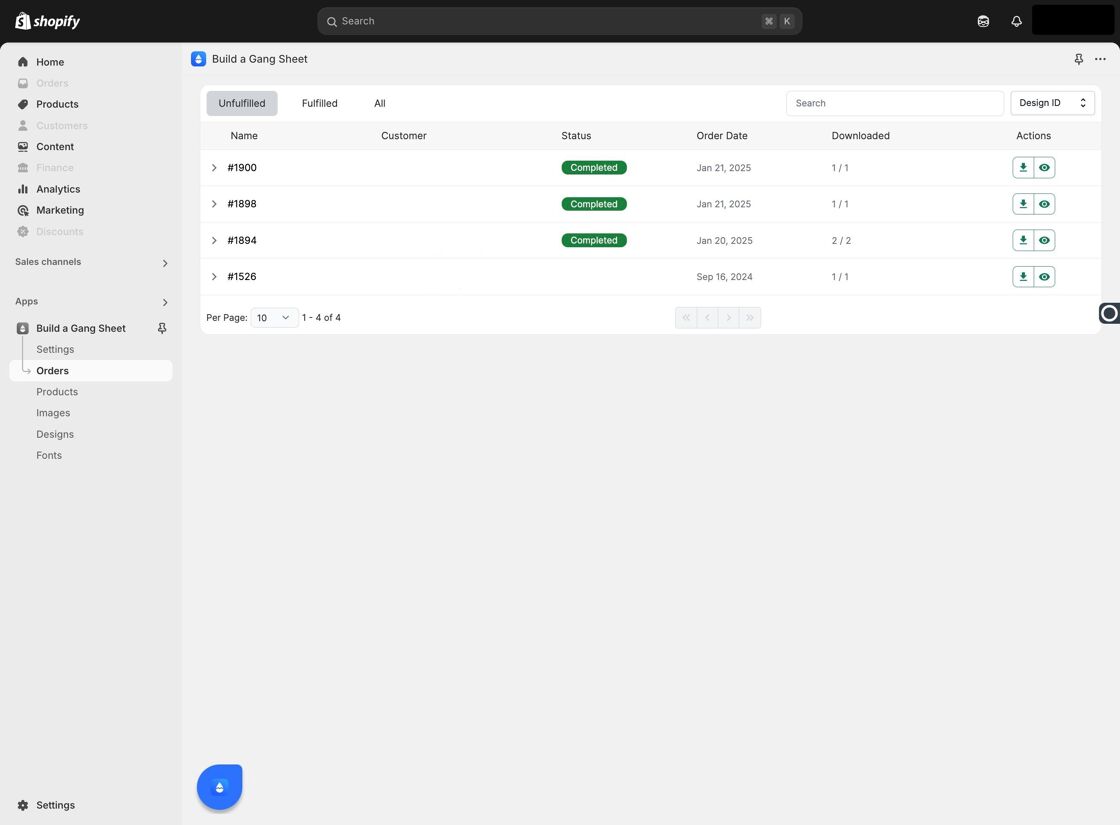1120x825 pixels.
Task: Open the blue floating help bubble
Action: [x=220, y=787]
